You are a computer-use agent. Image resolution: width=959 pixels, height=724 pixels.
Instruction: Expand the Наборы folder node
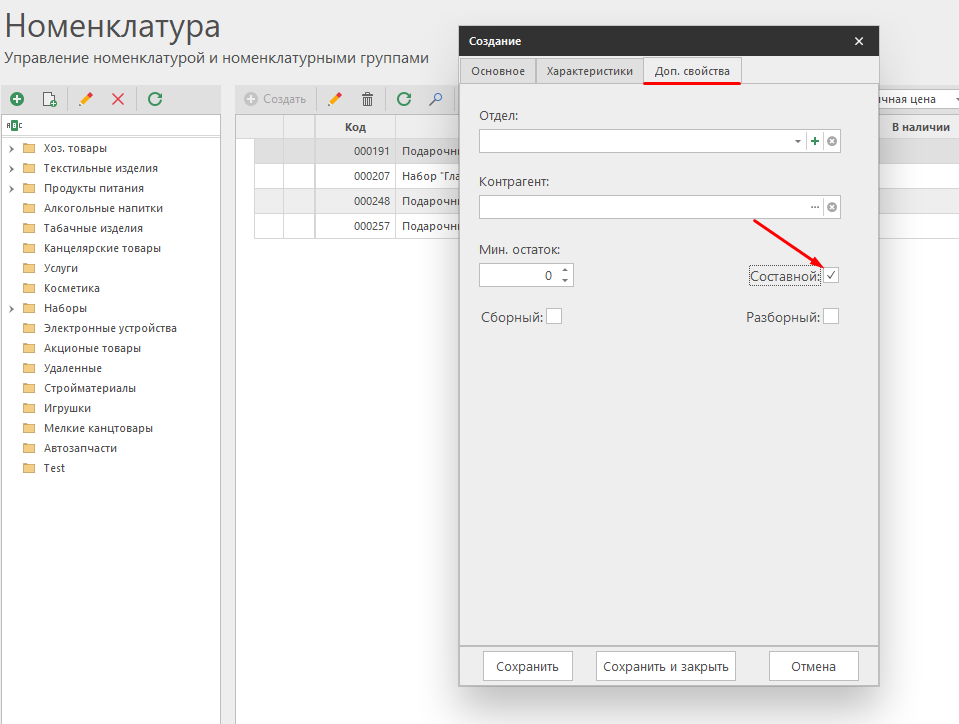(x=11, y=308)
